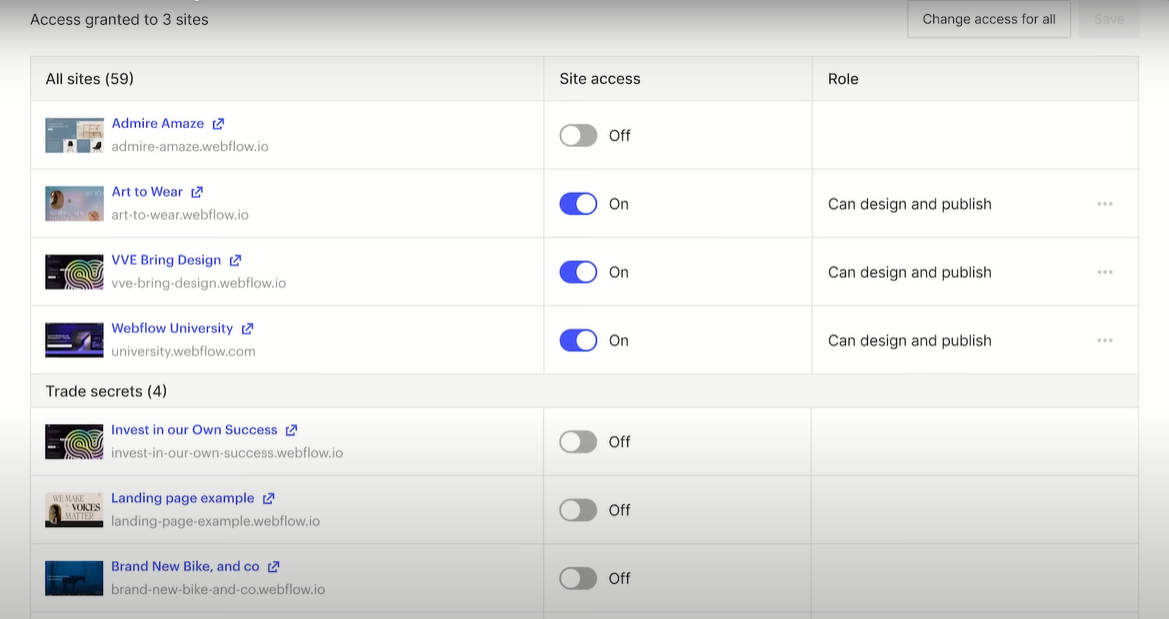Select the Landing page example thumbnail
The image size is (1169, 619).
click(x=74, y=510)
